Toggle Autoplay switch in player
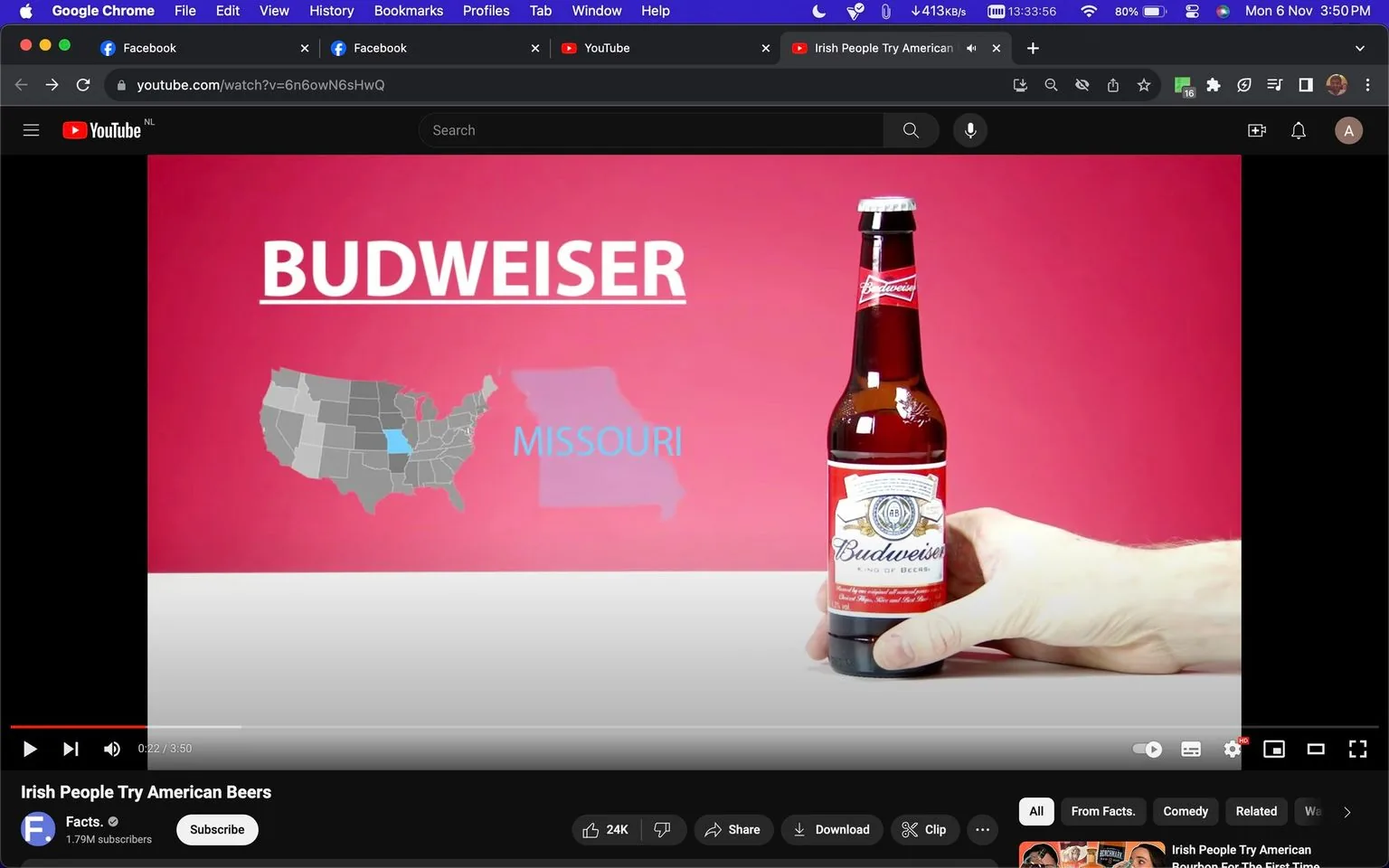This screenshot has height=868, width=1389. pyautogui.click(x=1146, y=749)
